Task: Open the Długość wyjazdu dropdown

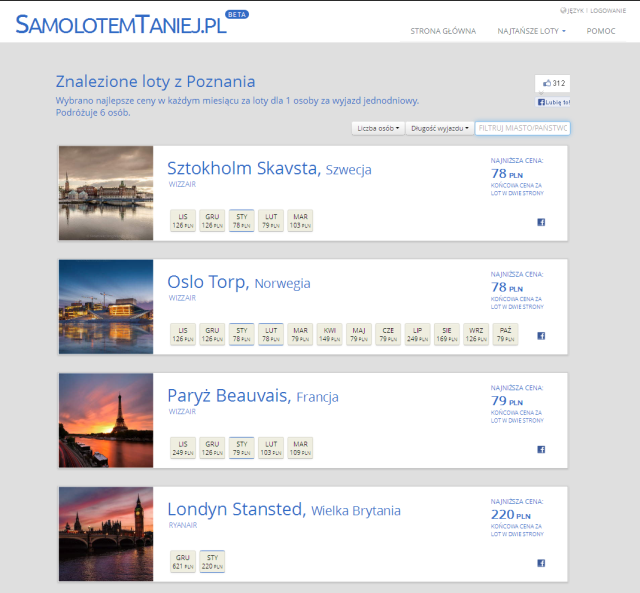Action: pos(439,128)
